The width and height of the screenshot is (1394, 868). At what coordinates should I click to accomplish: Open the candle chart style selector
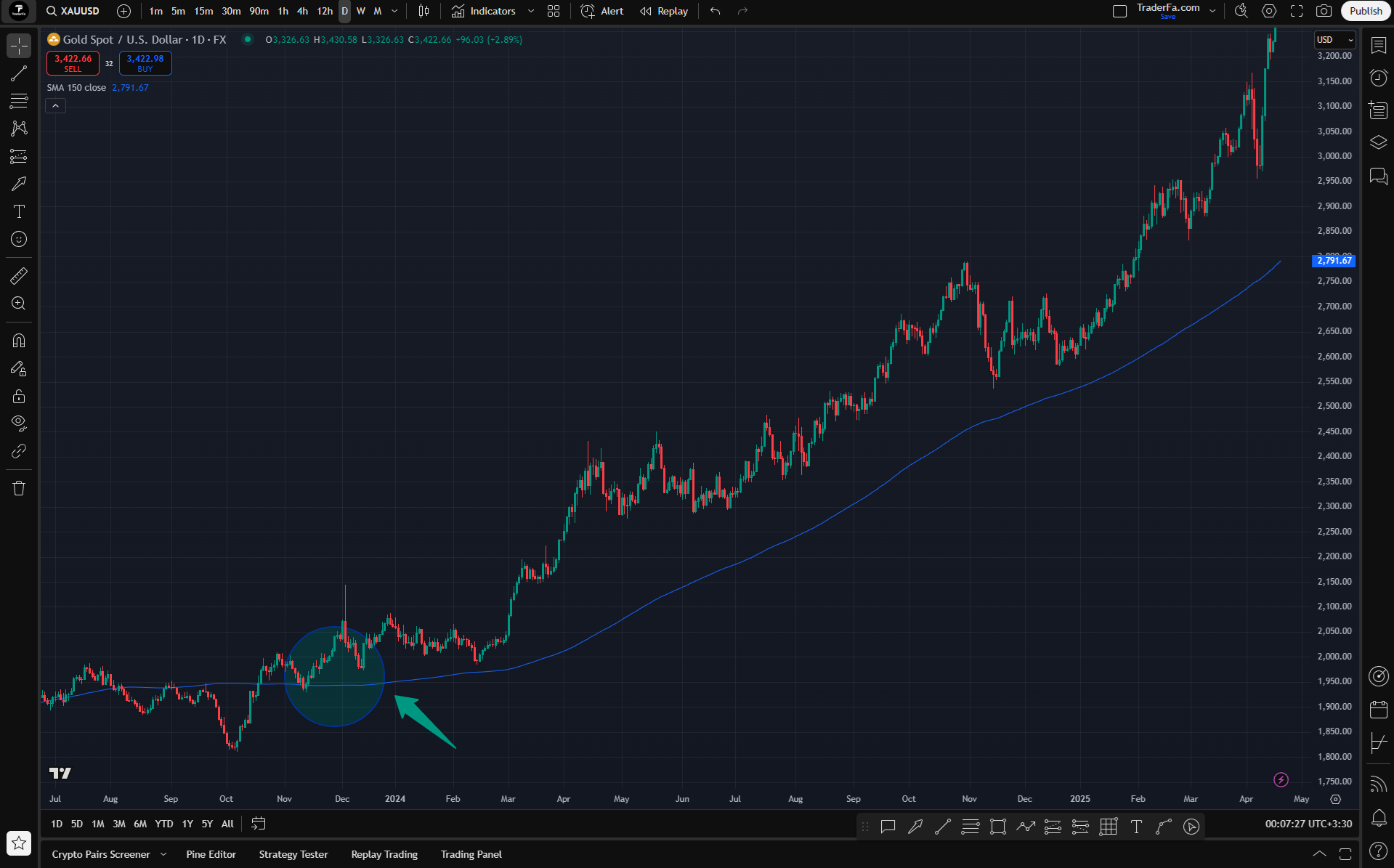pos(424,11)
